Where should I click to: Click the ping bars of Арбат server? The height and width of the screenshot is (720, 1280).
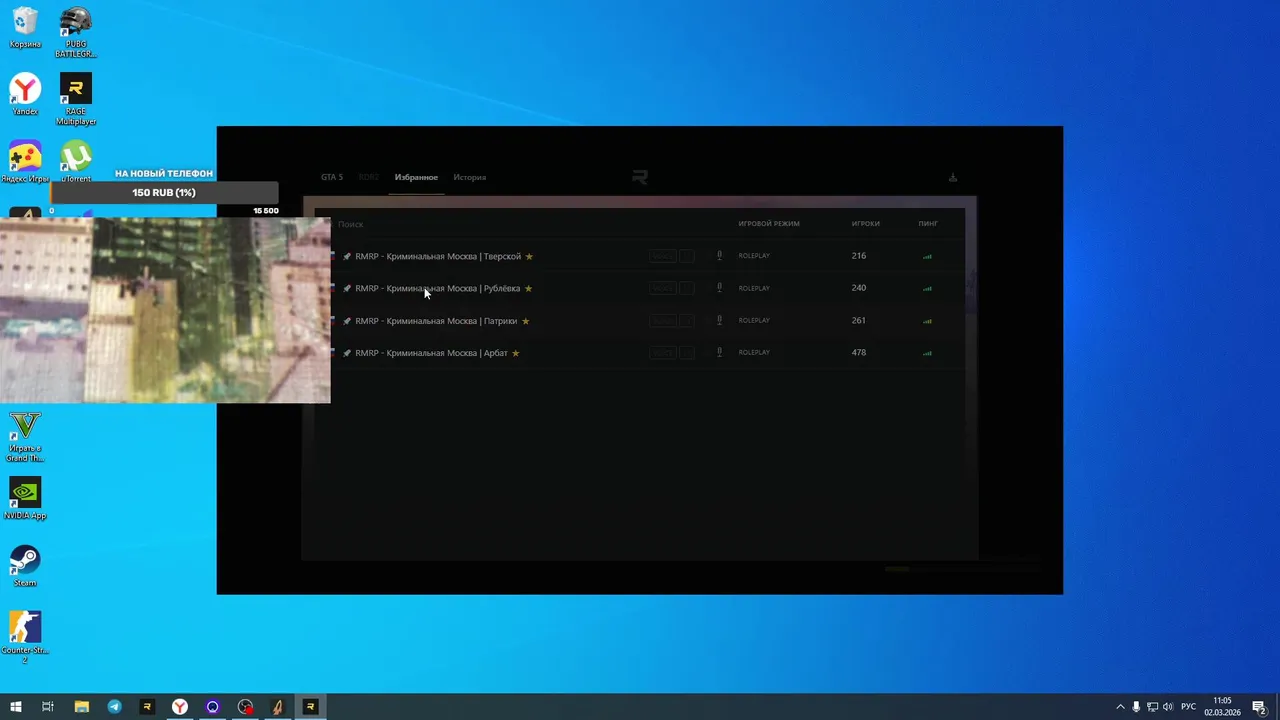(x=927, y=353)
